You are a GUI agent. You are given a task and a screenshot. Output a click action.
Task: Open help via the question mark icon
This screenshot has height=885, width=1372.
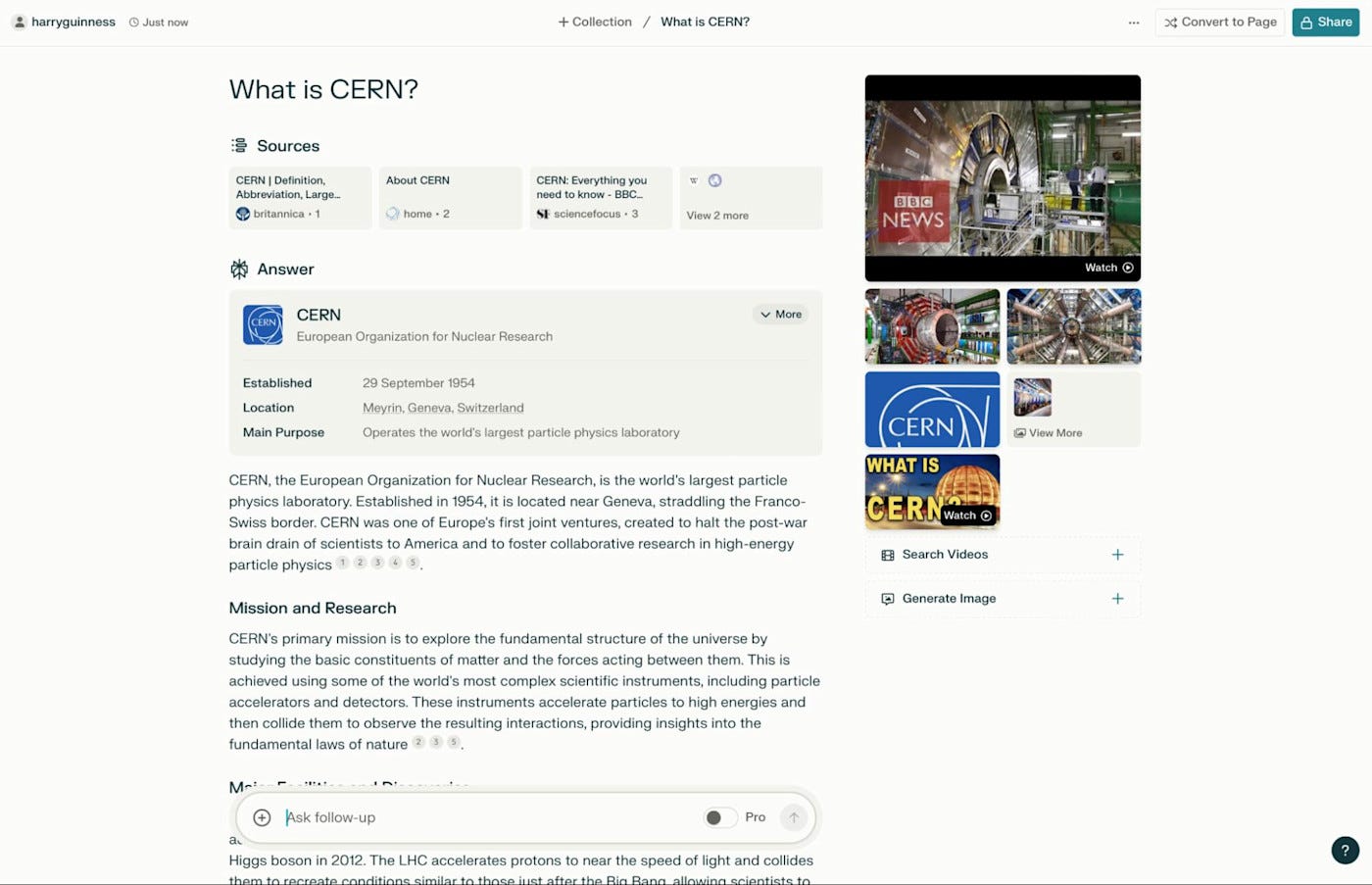pyautogui.click(x=1344, y=851)
